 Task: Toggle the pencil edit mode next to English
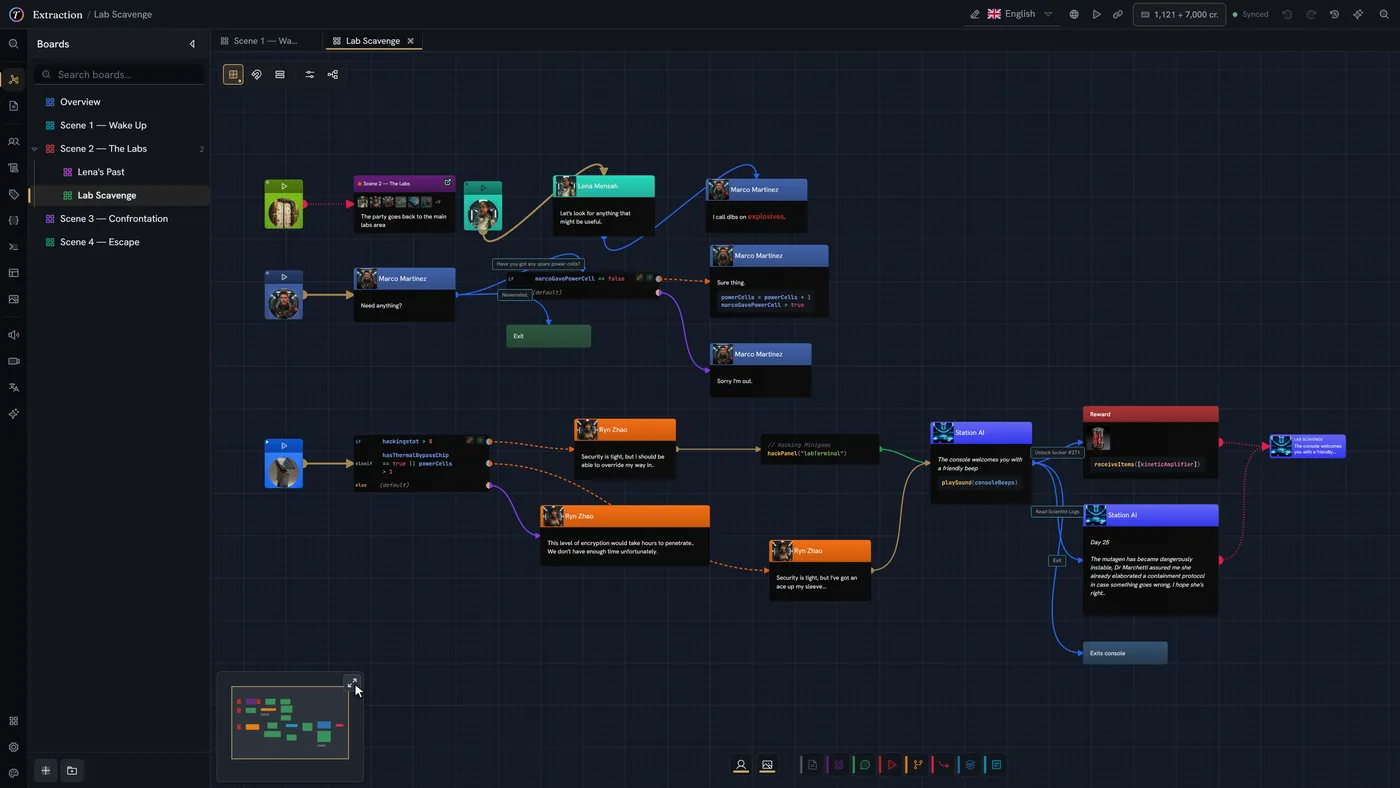point(975,15)
